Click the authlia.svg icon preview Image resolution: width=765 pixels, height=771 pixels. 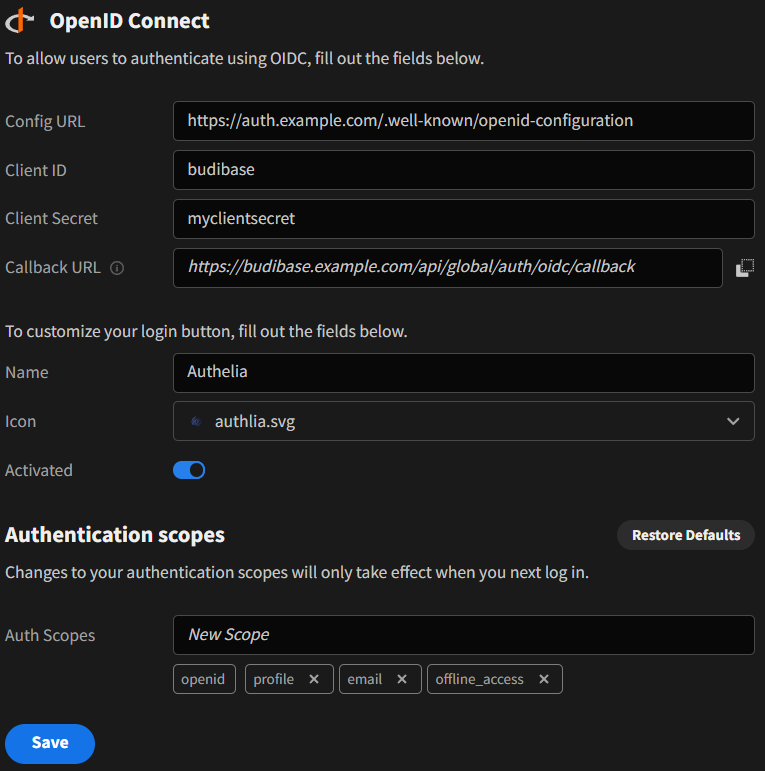(x=196, y=422)
